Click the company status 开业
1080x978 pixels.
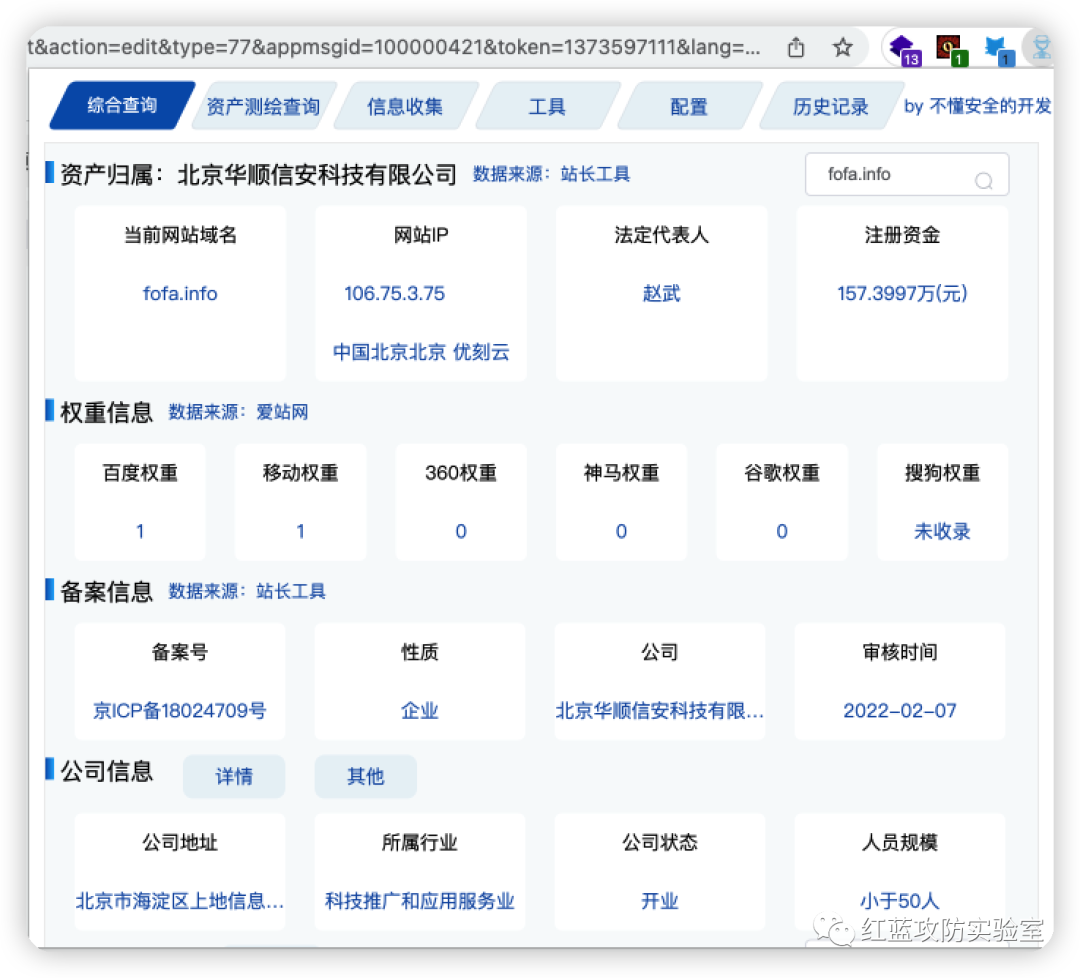[x=660, y=900]
